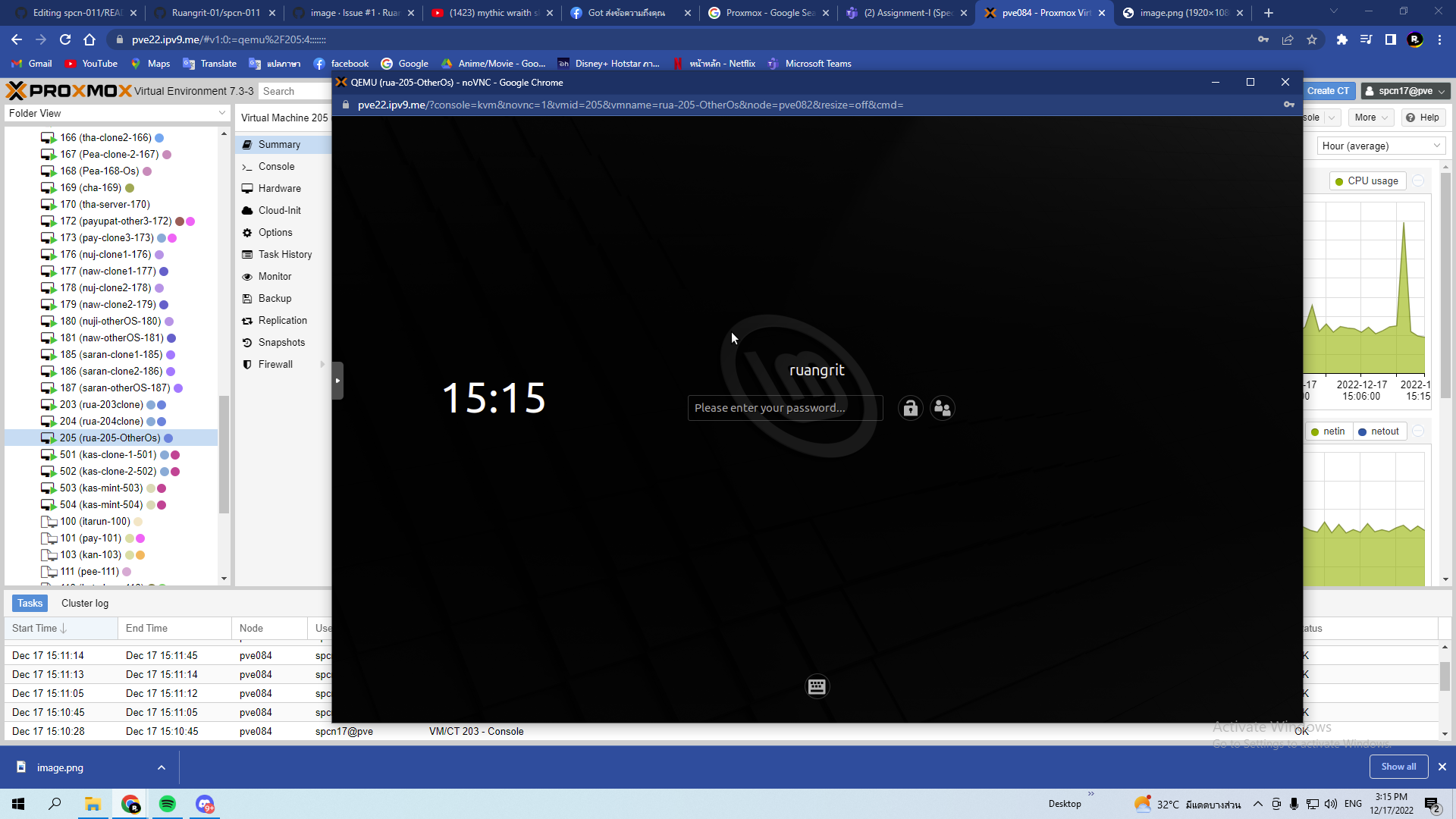Click the Show all downloads button
Screen dimensions: 1456x819
click(1398, 767)
